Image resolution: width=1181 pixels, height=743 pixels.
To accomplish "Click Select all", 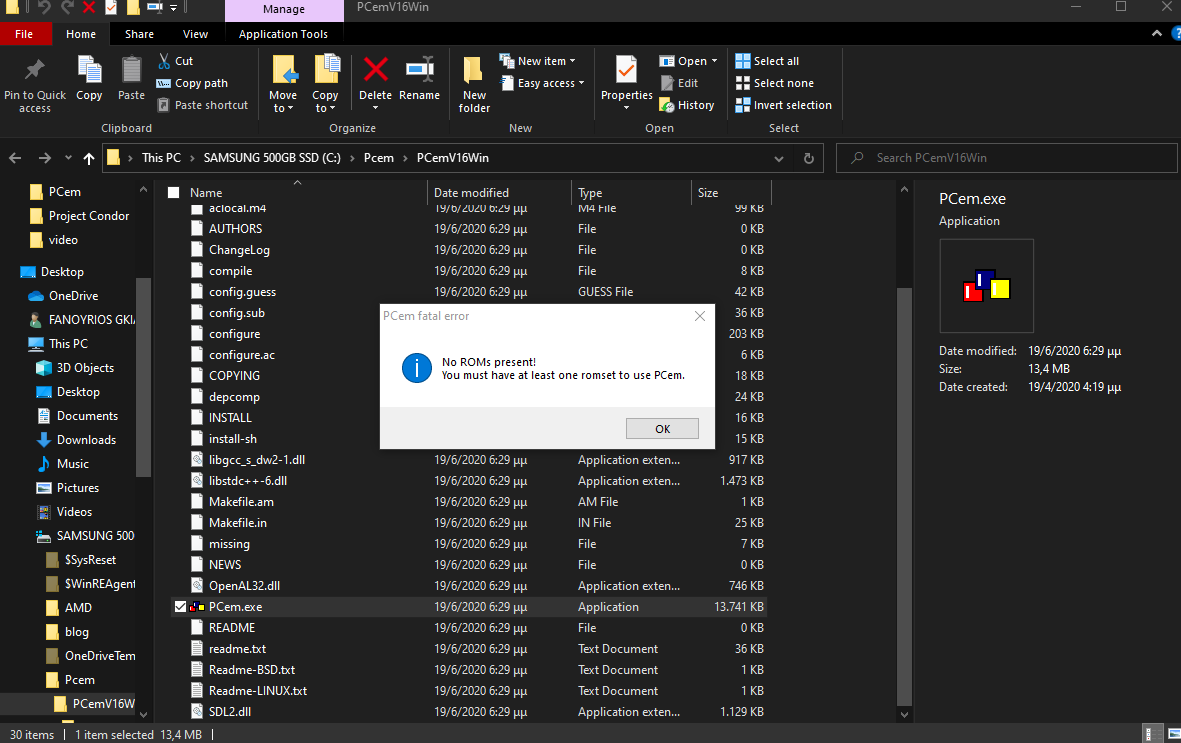I will (x=767, y=61).
